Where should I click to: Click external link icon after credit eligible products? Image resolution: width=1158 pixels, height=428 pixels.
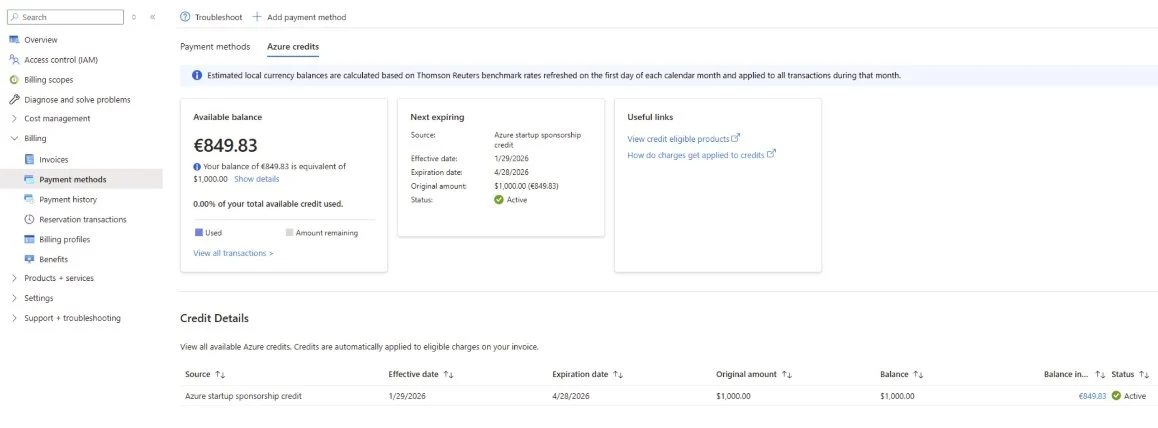736,138
